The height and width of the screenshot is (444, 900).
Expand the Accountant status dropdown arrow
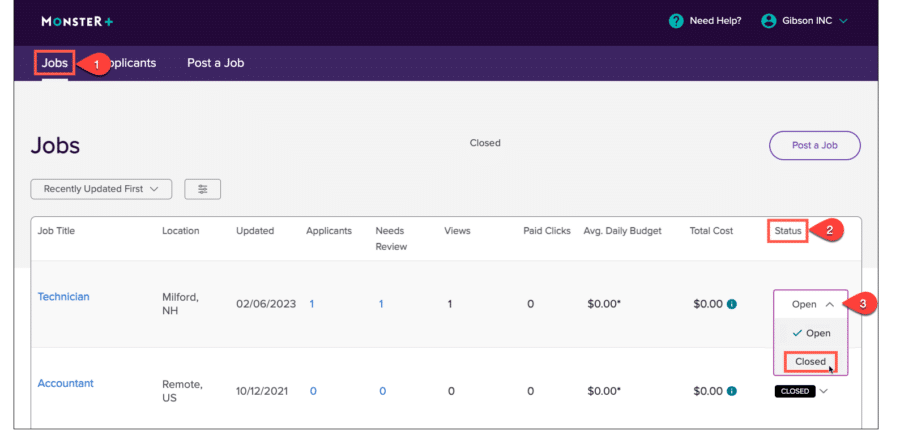(x=824, y=391)
